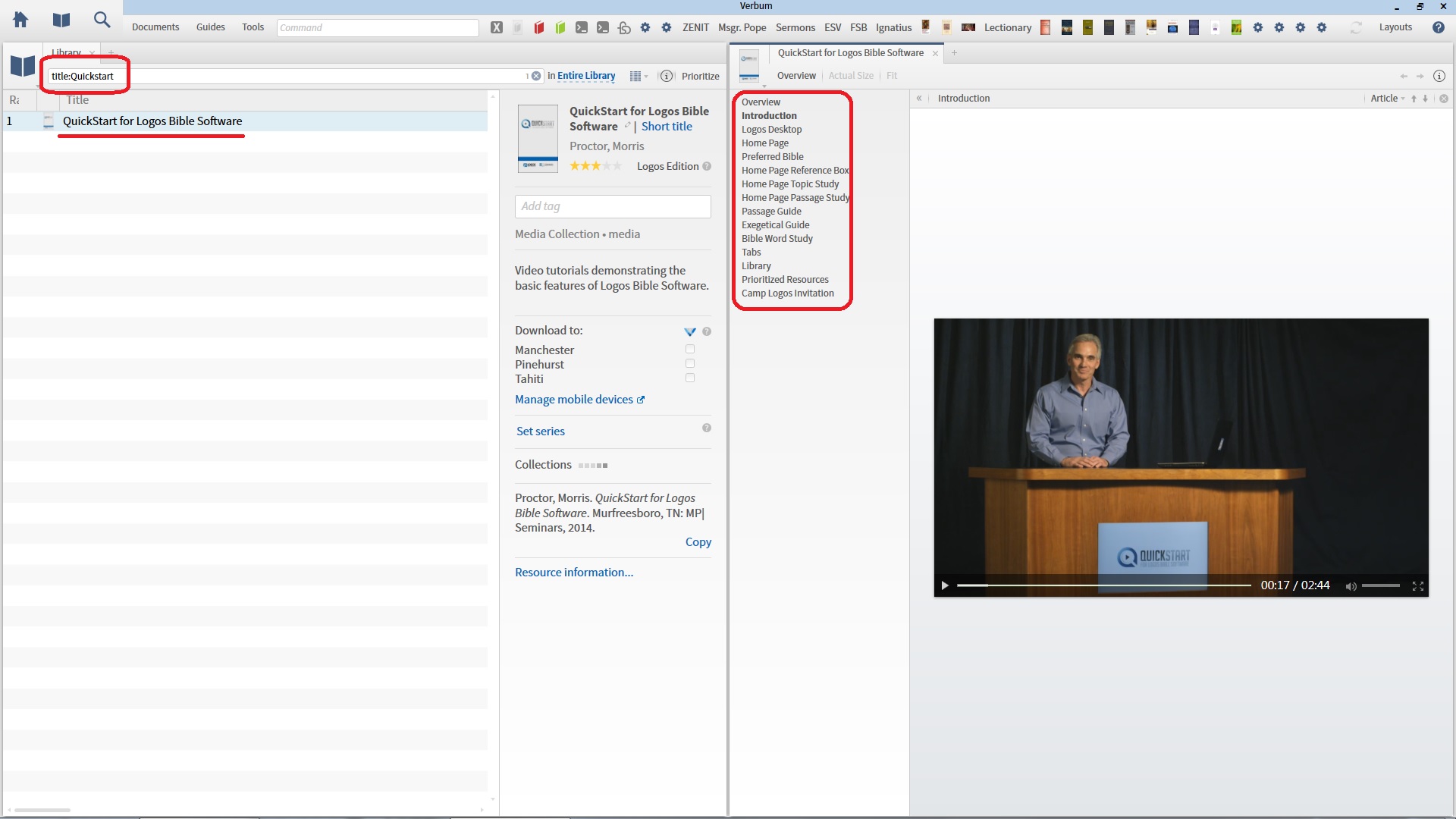Open the Library book icon in toolbar
Viewport: 1456px width, 819px height.
pyautogui.click(x=61, y=20)
